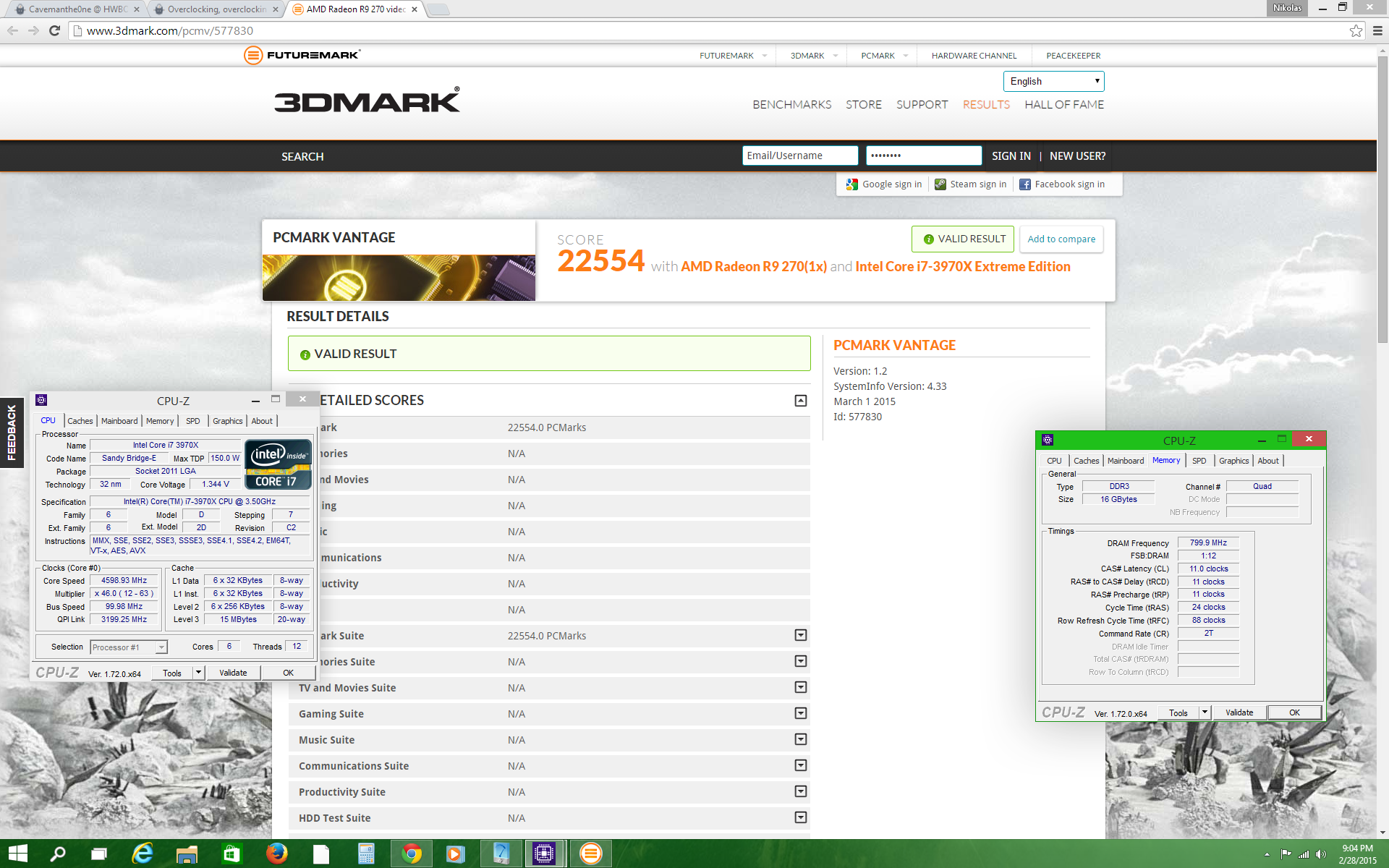Open the Calculator taskbar icon
The height and width of the screenshot is (868, 1389).
coord(366,854)
